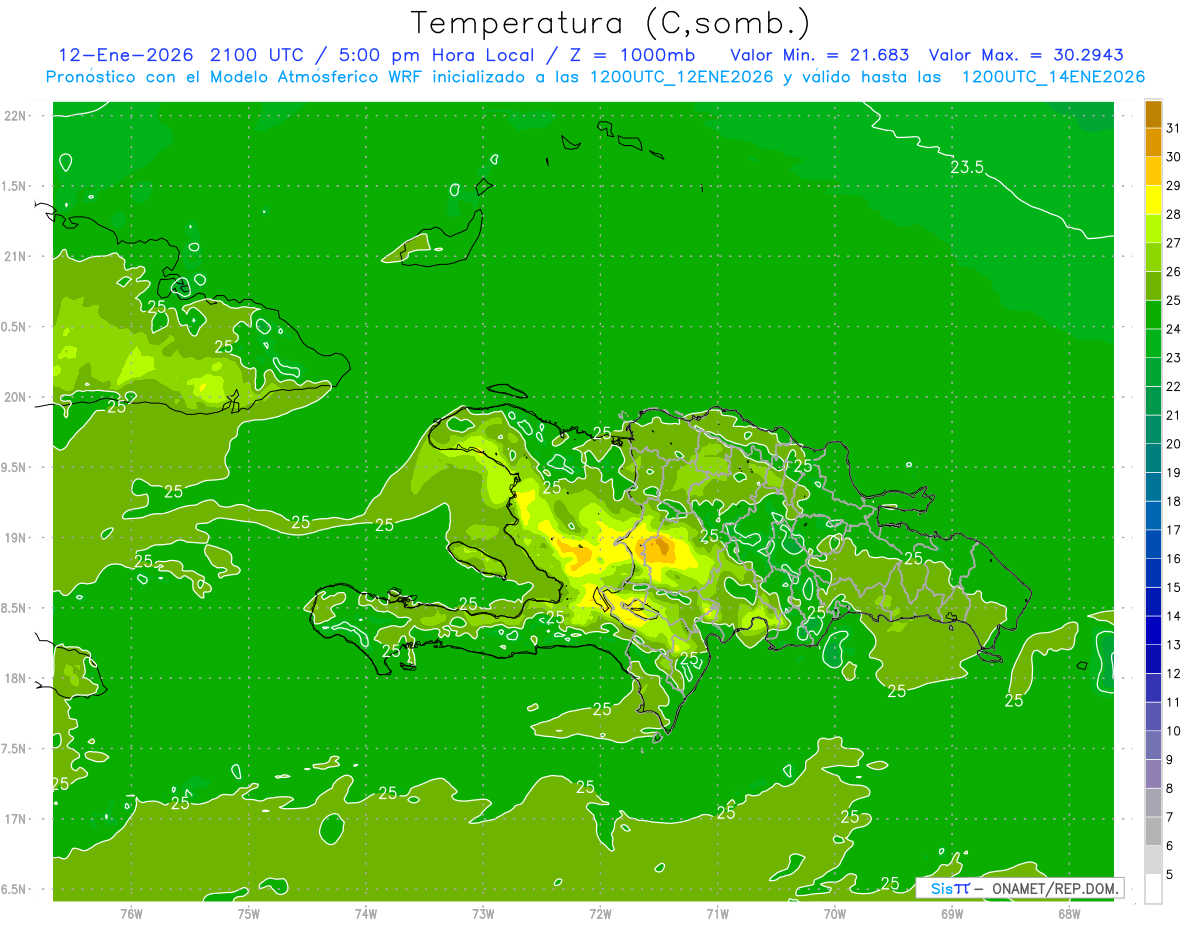Click the dark blue swatch between 13 and 14
Viewport: 1200px width, 927px height.
pyautogui.click(x=1153, y=630)
